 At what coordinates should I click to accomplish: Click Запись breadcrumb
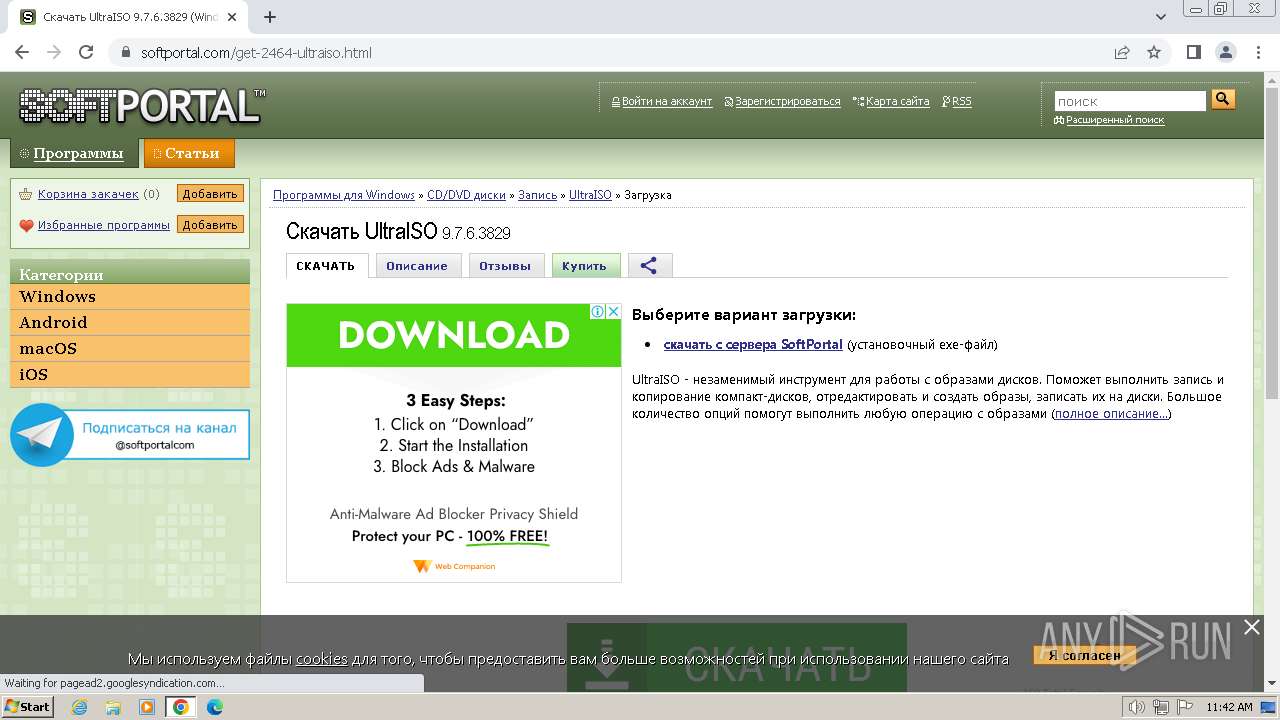tap(537, 195)
